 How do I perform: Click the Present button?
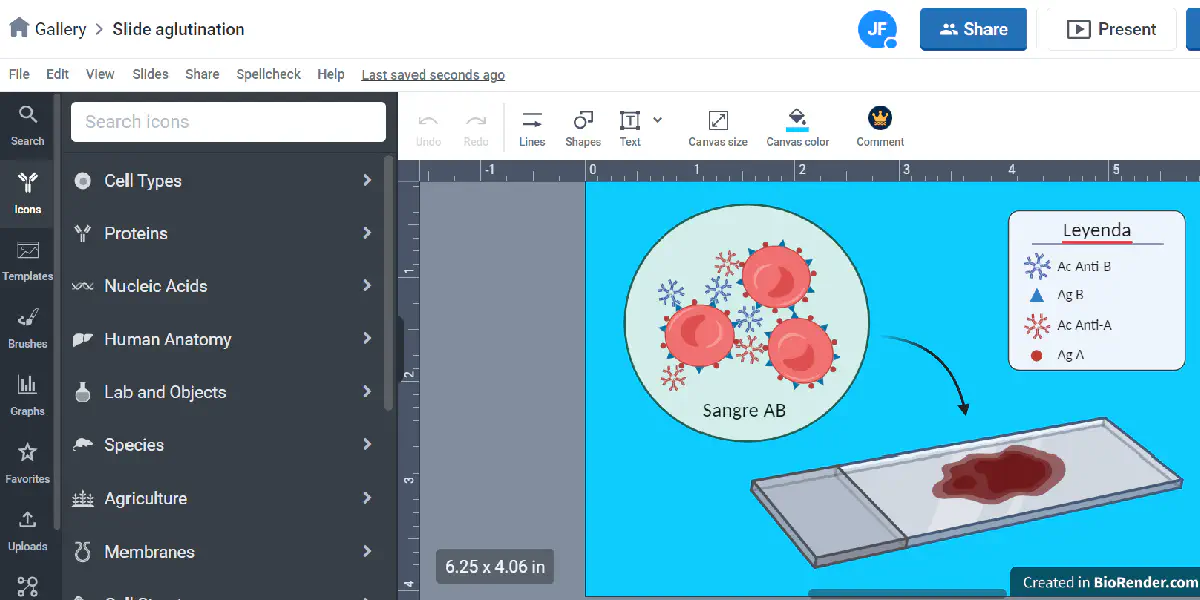1111,29
